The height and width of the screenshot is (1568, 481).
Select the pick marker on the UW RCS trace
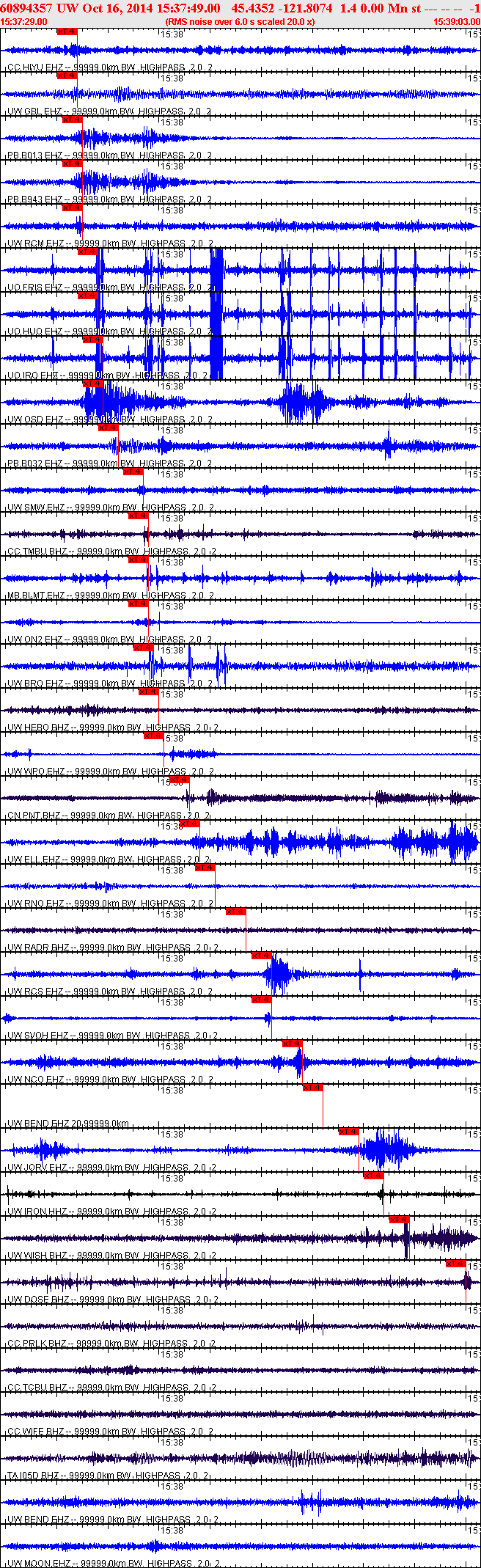[262, 956]
